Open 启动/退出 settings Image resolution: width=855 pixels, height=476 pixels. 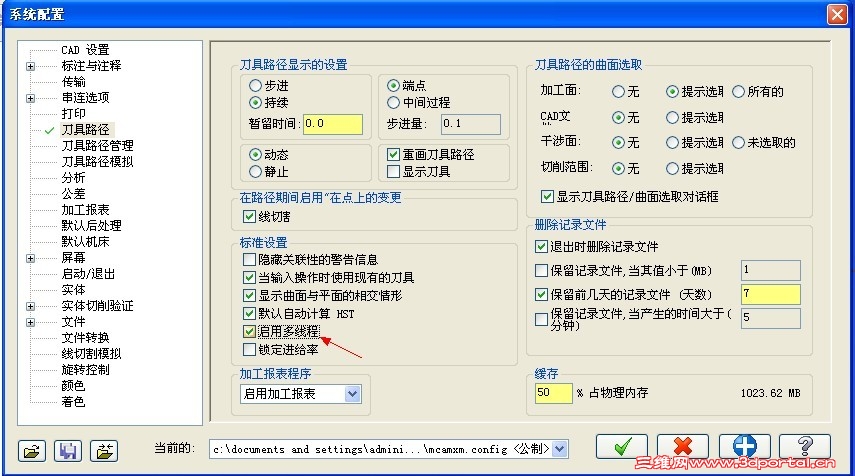(88, 274)
